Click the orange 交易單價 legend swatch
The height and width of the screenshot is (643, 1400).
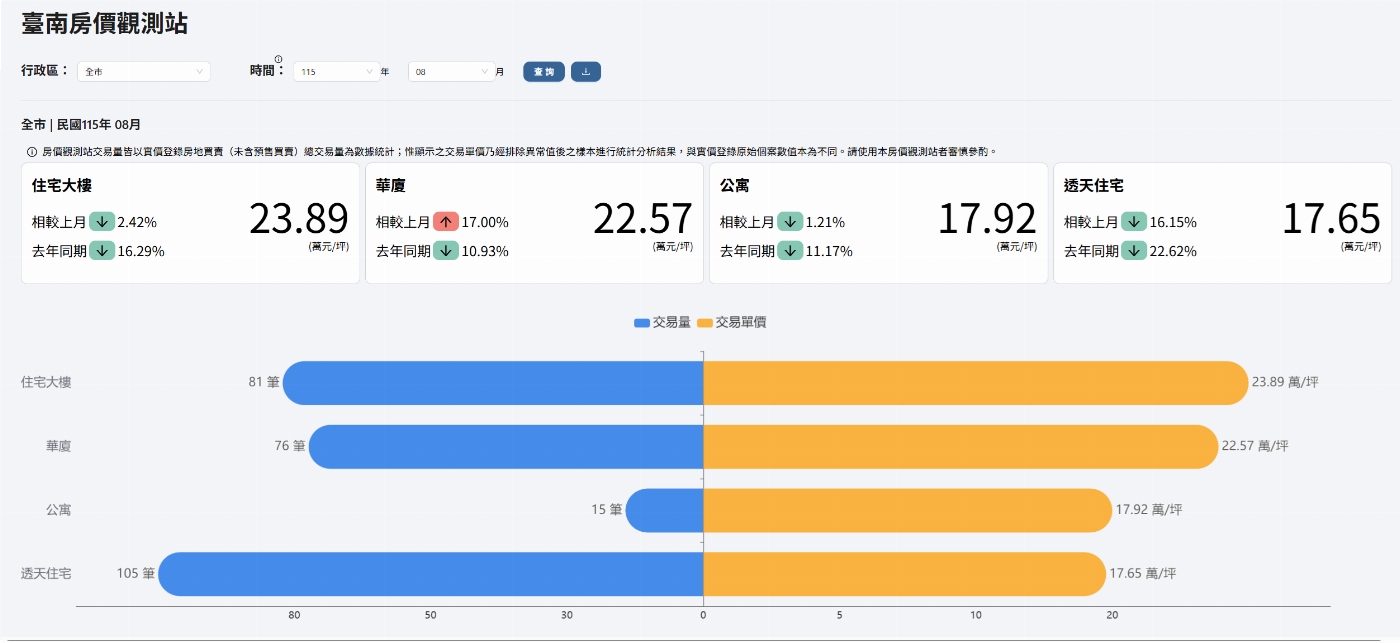point(705,323)
